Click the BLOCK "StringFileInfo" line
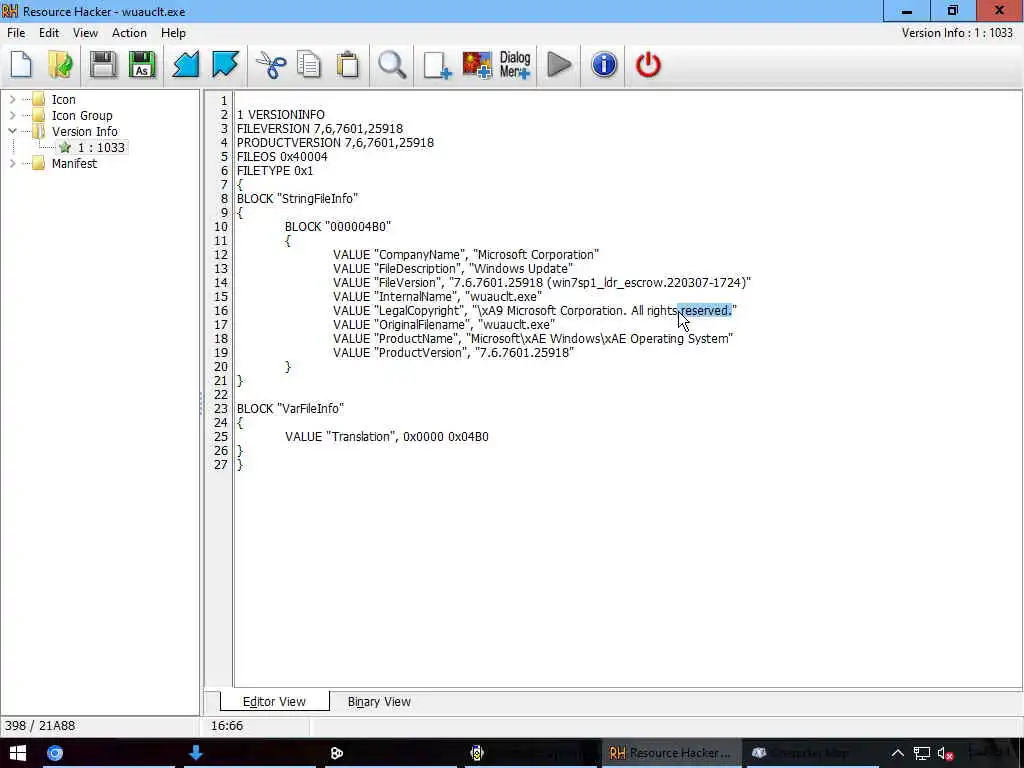Viewport: 1024px width, 768px height. (297, 199)
